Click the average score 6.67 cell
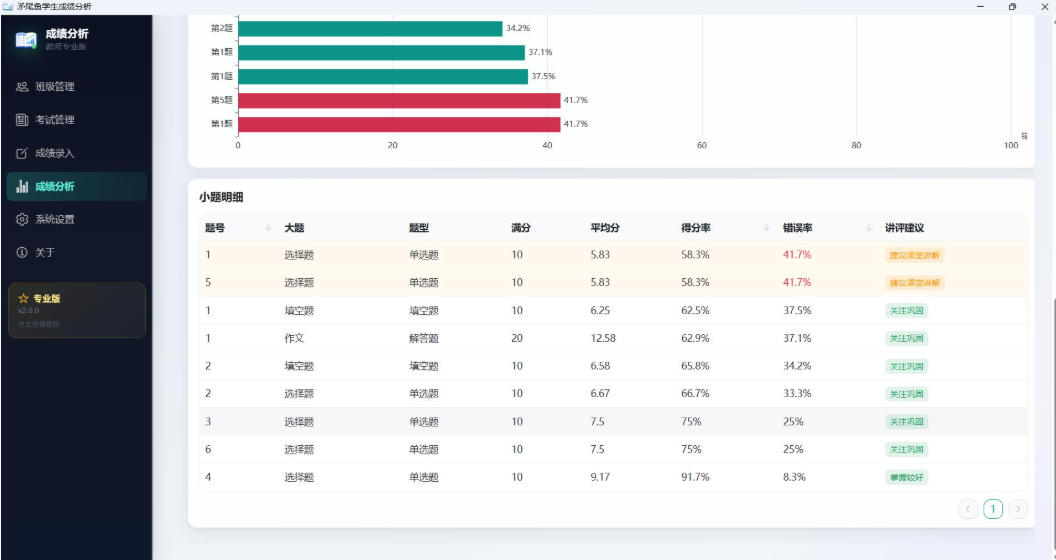This screenshot has height=560, width=1056. point(600,394)
